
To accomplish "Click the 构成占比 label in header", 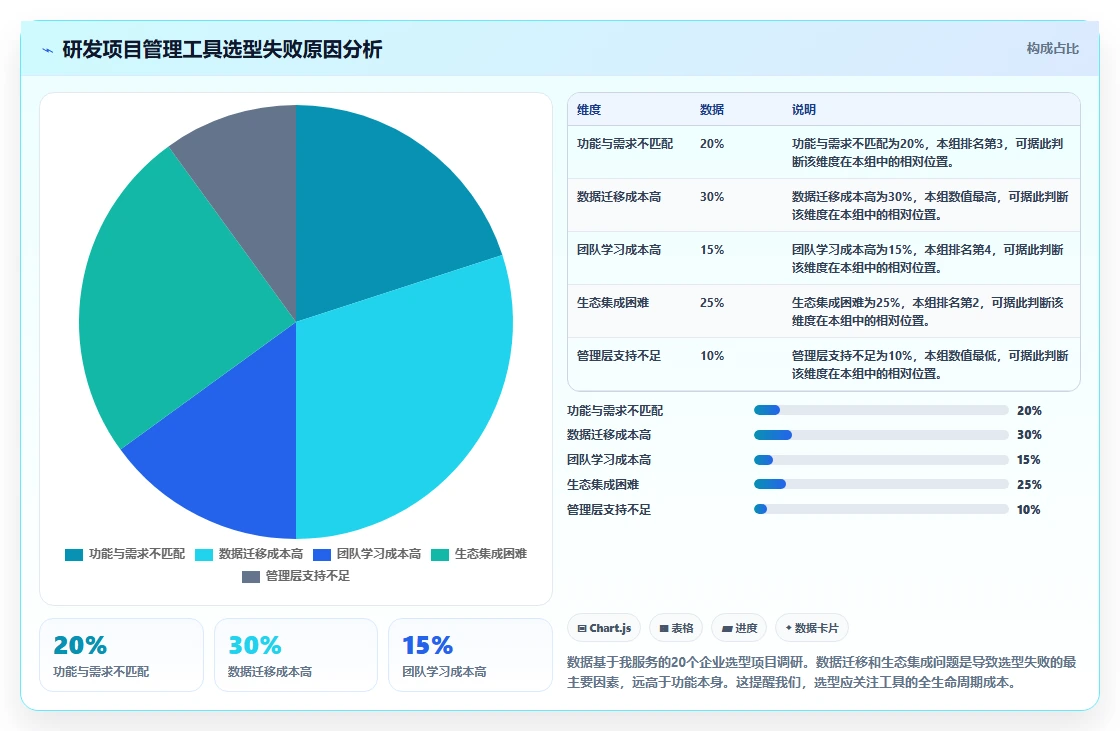I will 1052,49.
